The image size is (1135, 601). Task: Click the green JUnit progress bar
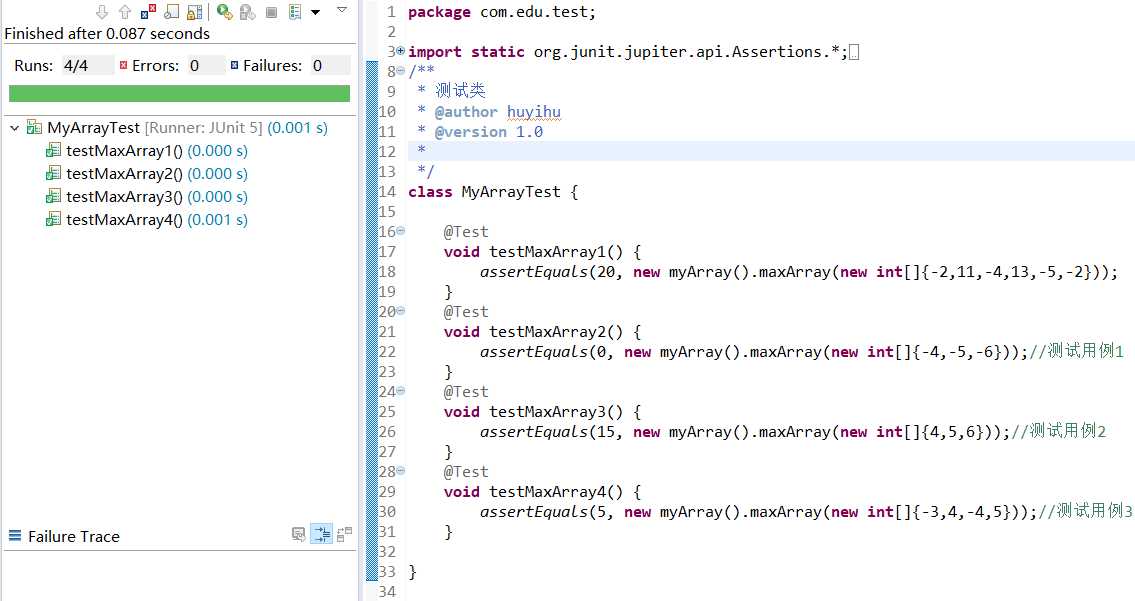[180, 93]
